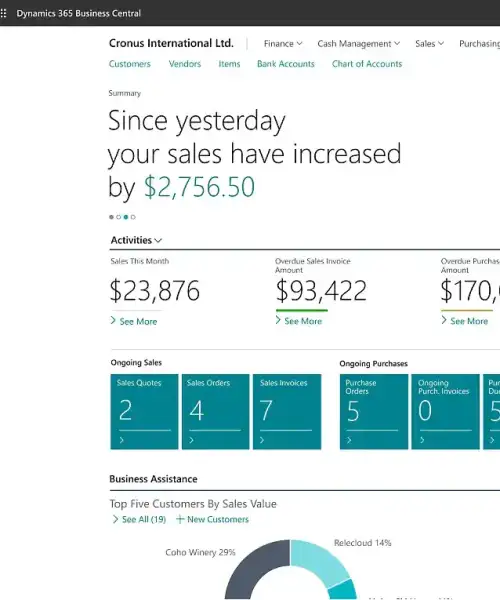The height and width of the screenshot is (600, 500).
Task: Go to Customers list
Action: [130, 64]
